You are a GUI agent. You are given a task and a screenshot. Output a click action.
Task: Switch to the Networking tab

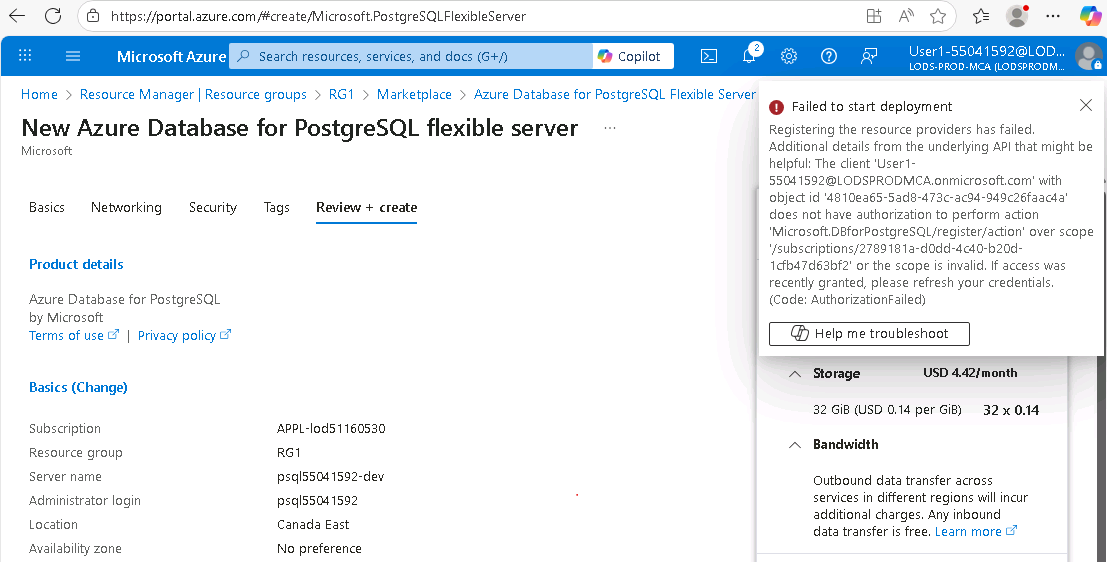click(x=126, y=208)
